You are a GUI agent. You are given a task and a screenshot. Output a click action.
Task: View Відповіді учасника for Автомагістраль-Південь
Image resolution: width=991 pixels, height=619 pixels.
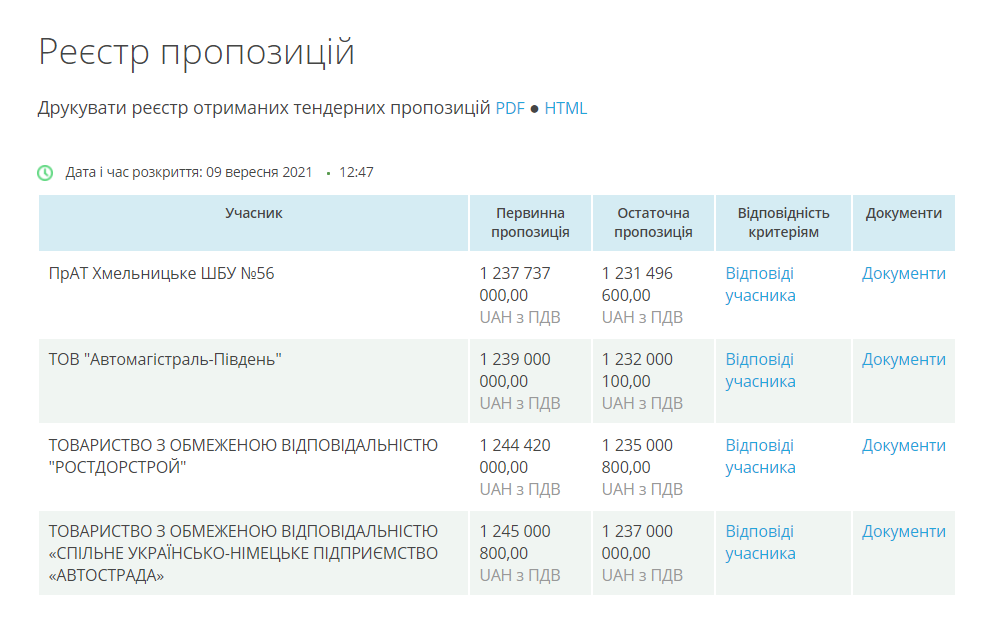click(760, 371)
